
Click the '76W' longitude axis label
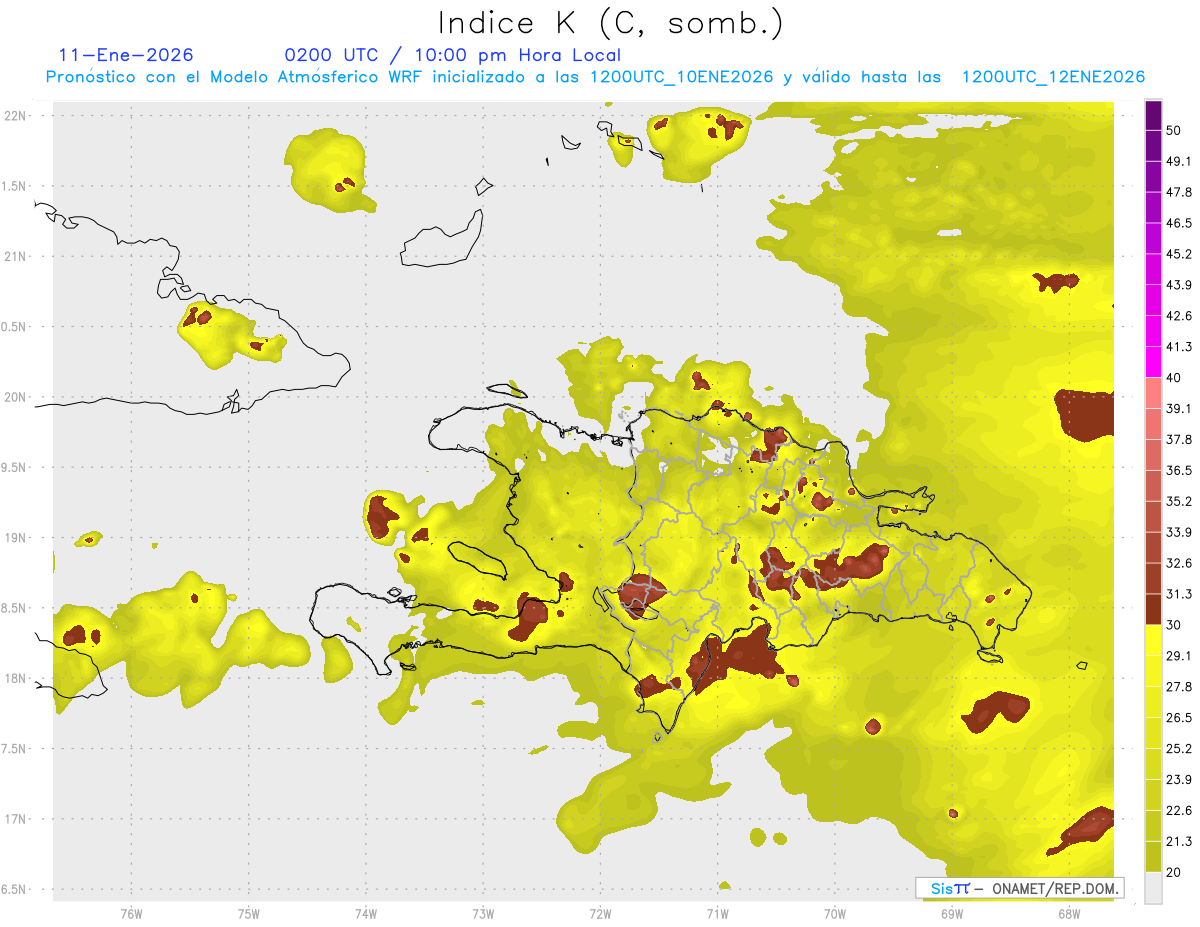[x=131, y=914]
